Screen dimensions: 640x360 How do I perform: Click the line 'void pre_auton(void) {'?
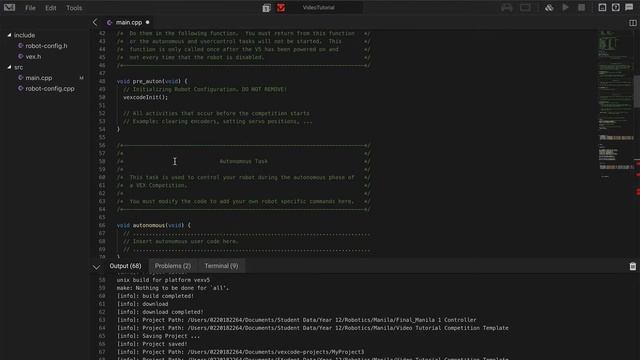point(152,81)
